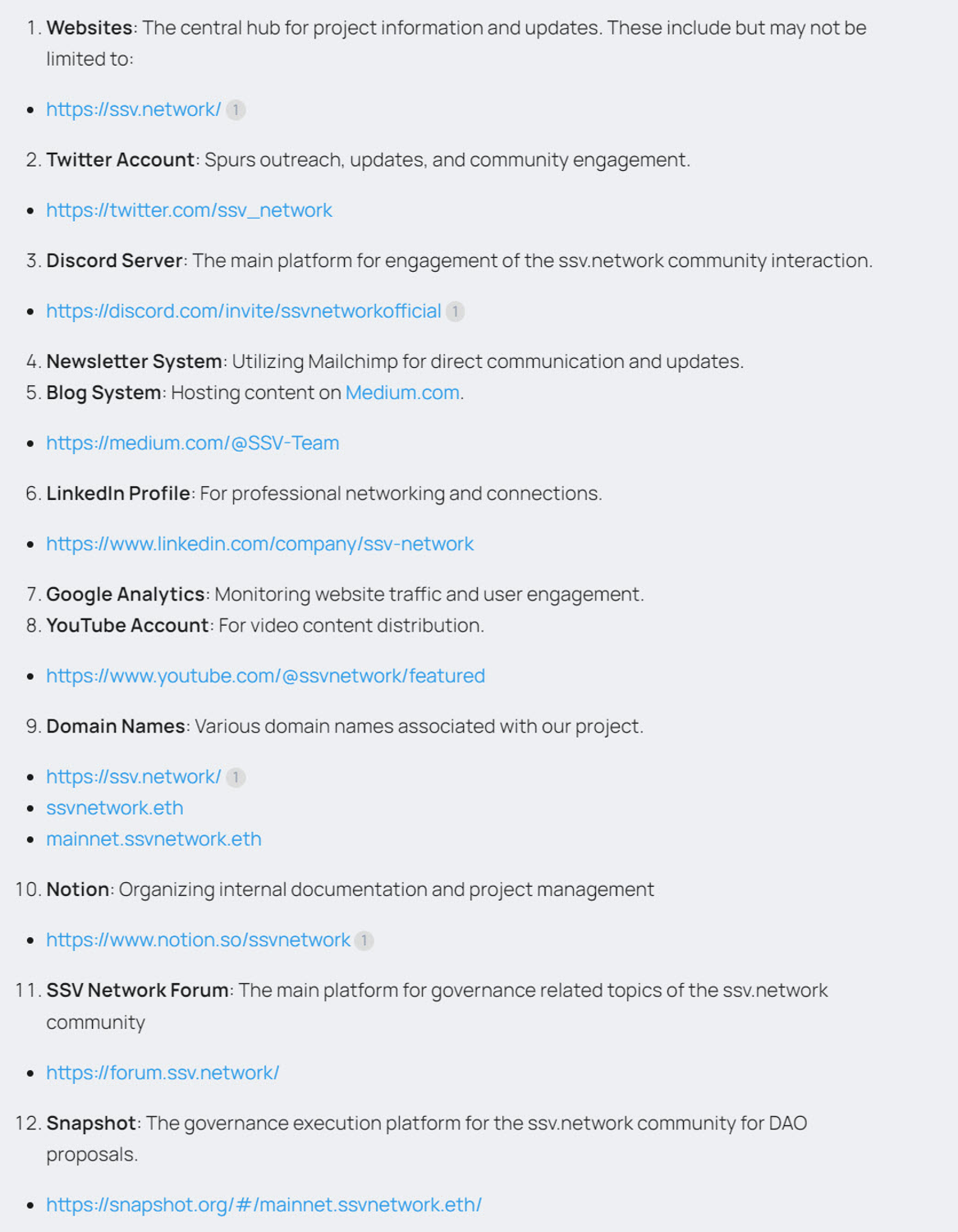Follow the Discord invite ssvnetworkofficial link
Viewport: 958px width, 1232px height.
[243, 311]
